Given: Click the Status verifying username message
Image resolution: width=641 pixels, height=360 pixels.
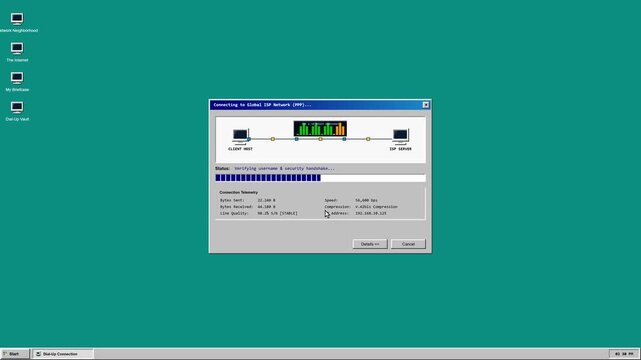Looking at the screenshot, I should pos(285,168).
